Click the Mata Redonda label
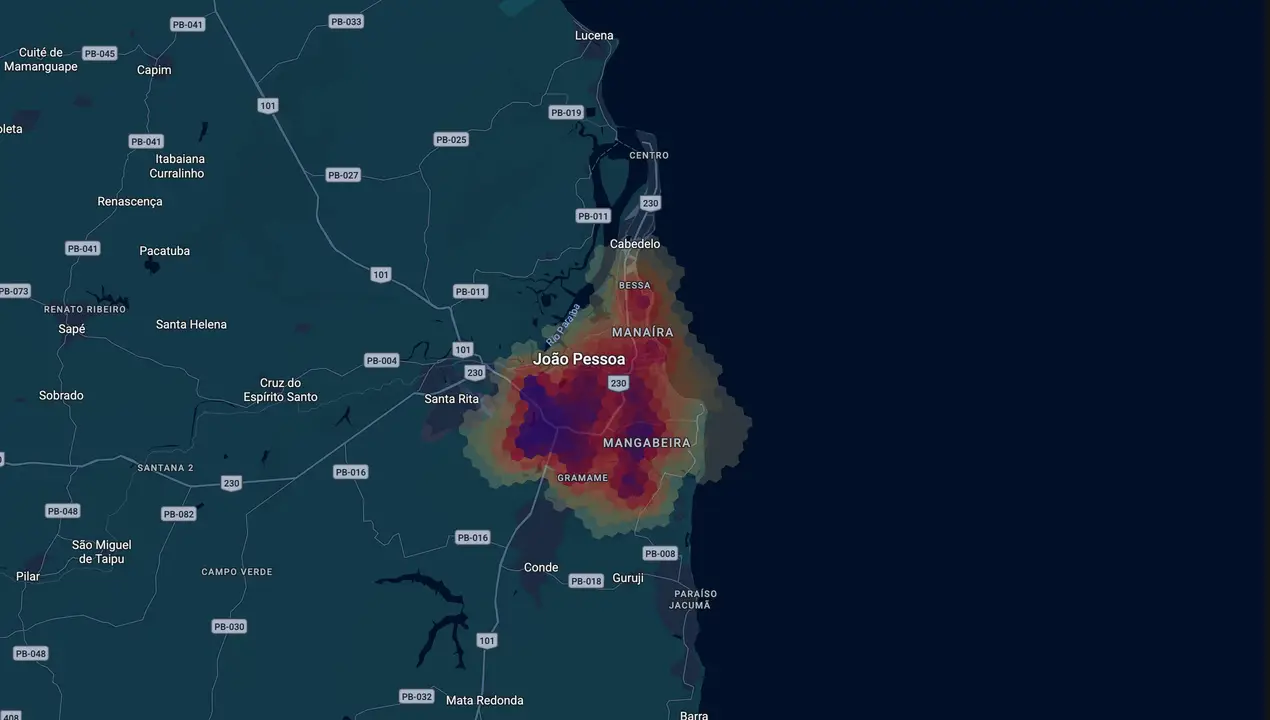 coord(485,701)
